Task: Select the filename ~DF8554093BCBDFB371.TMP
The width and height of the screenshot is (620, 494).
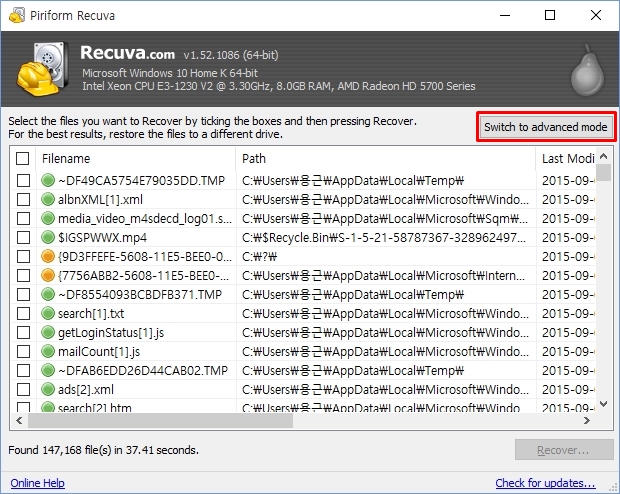Action: (x=140, y=294)
